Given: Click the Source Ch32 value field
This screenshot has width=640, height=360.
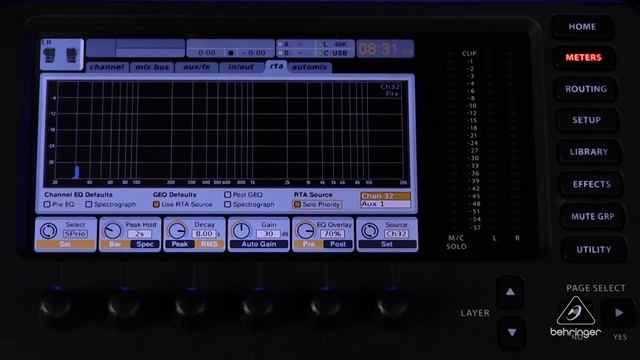Looking at the screenshot, I should [x=396, y=234].
